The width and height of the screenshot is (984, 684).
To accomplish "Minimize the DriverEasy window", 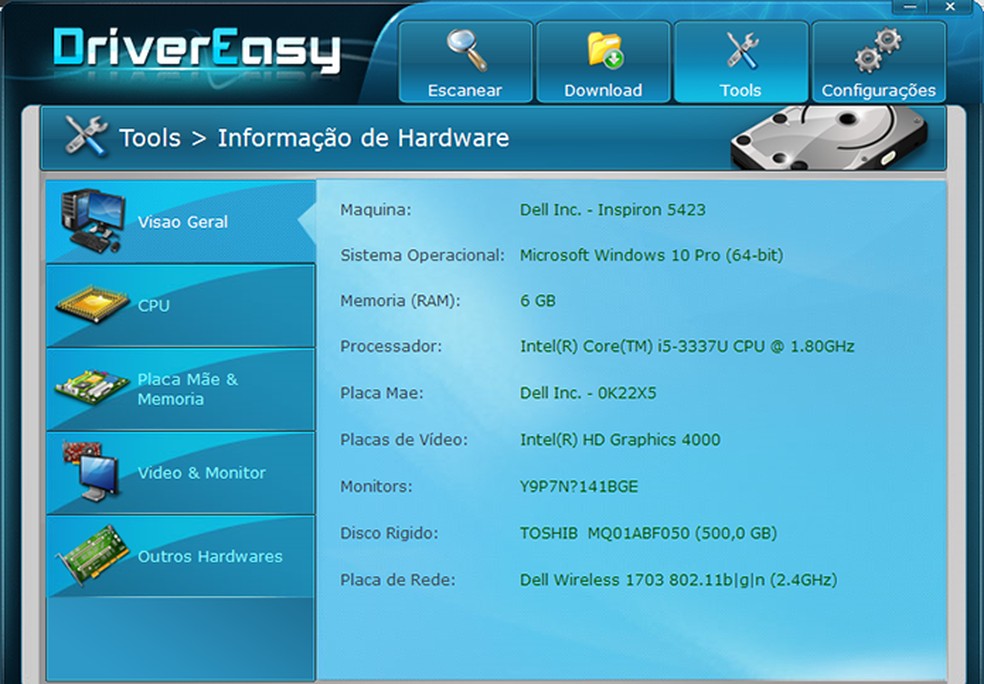I will coord(911,7).
